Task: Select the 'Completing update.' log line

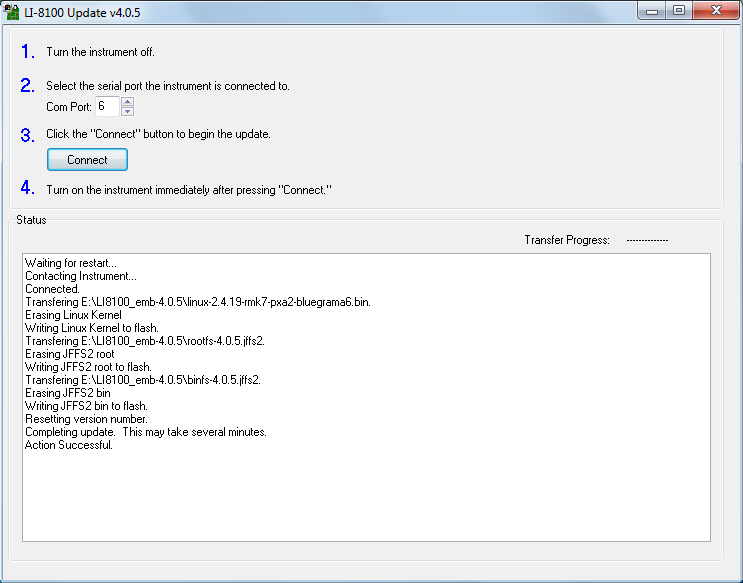Action: (x=145, y=432)
